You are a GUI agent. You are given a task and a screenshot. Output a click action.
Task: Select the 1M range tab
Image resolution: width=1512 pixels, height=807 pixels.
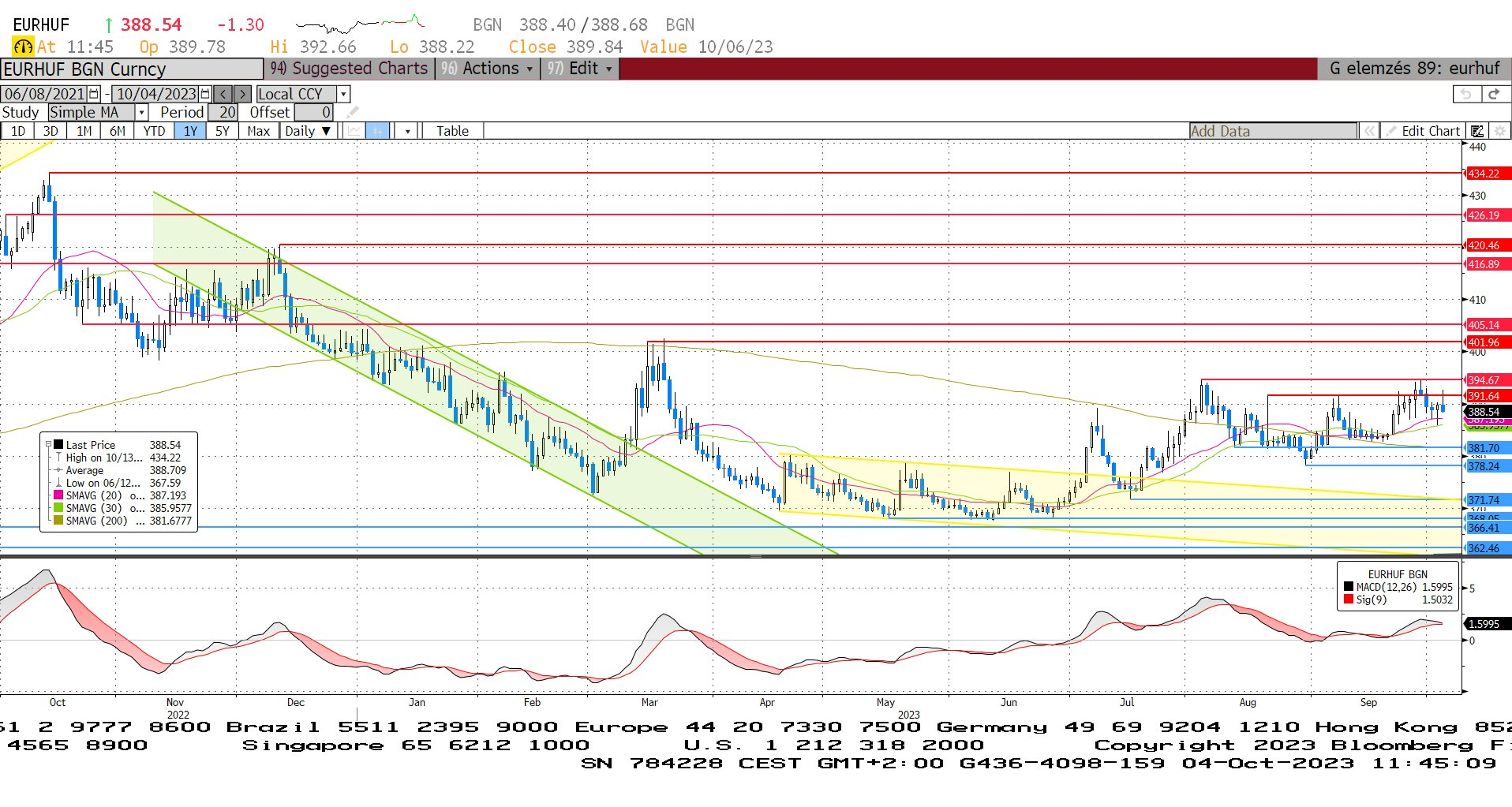(84, 131)
